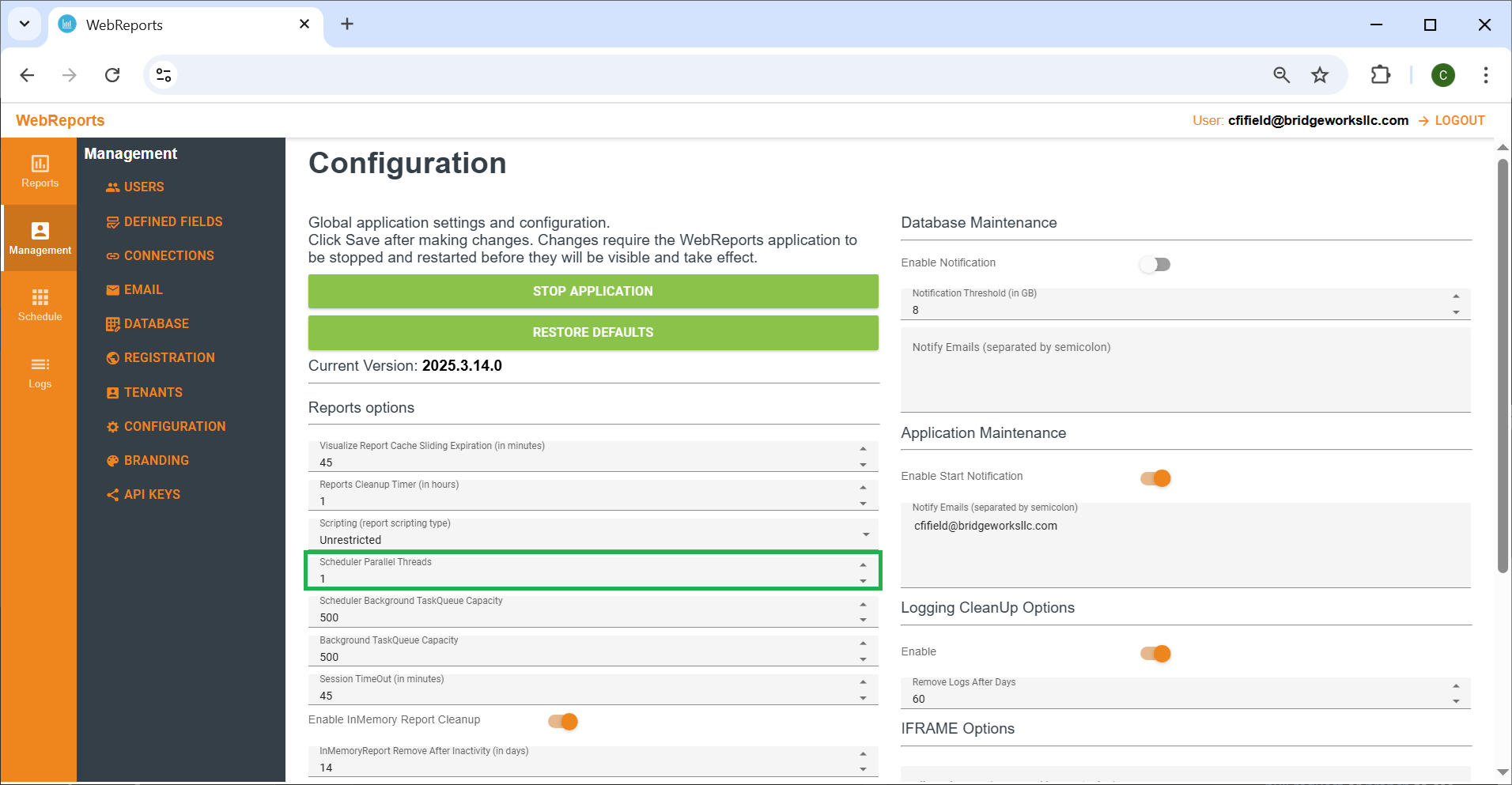Open EMAIL management page

[143, 290]
